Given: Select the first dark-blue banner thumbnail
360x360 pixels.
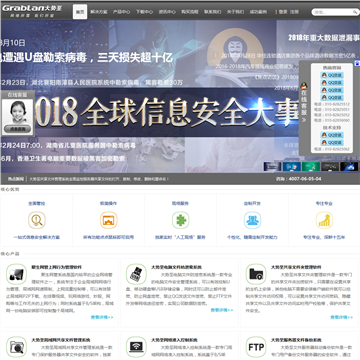Looking at the screenshot, I should pos(272,166).
